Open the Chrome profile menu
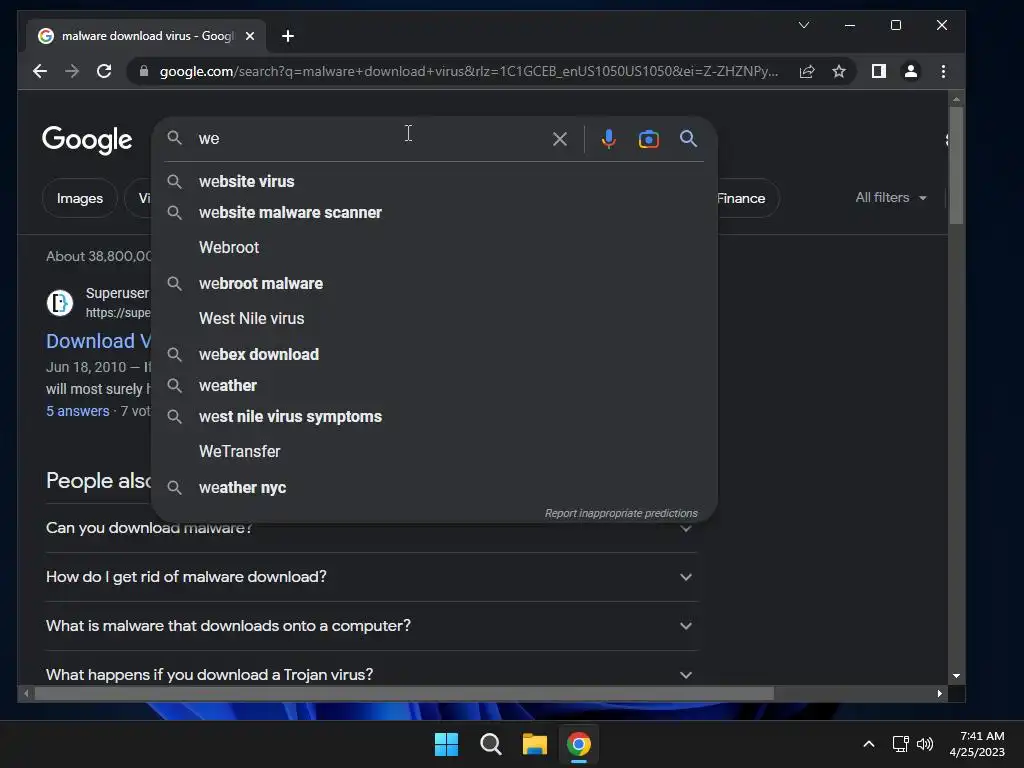The height and width of the screenshot is (768, 1024). (x=911, y=71)
